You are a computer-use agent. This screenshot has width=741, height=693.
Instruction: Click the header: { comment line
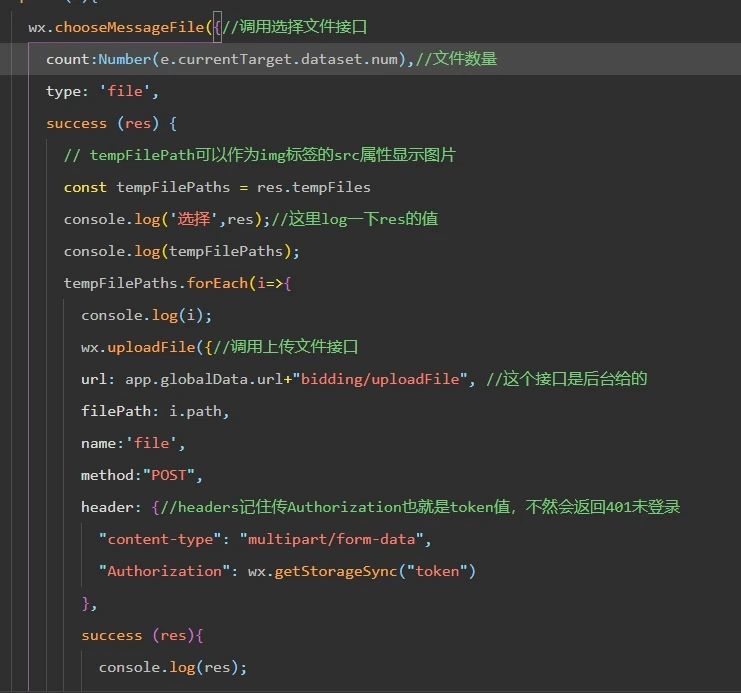pos(380,507)
